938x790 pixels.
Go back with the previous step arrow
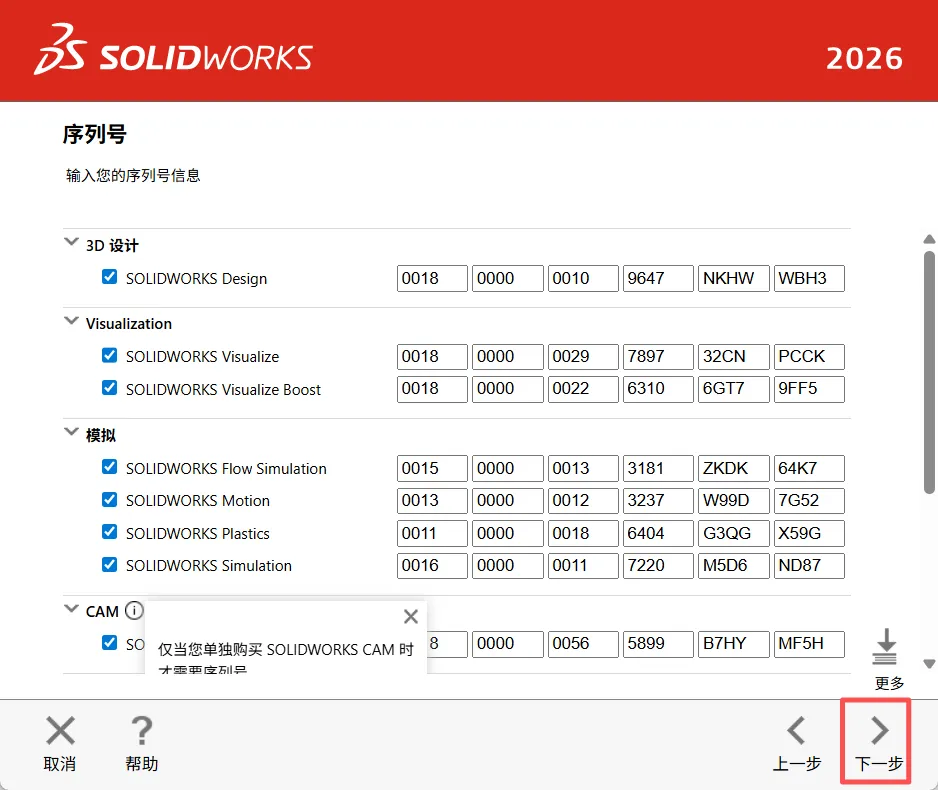(x=796, y=730)
